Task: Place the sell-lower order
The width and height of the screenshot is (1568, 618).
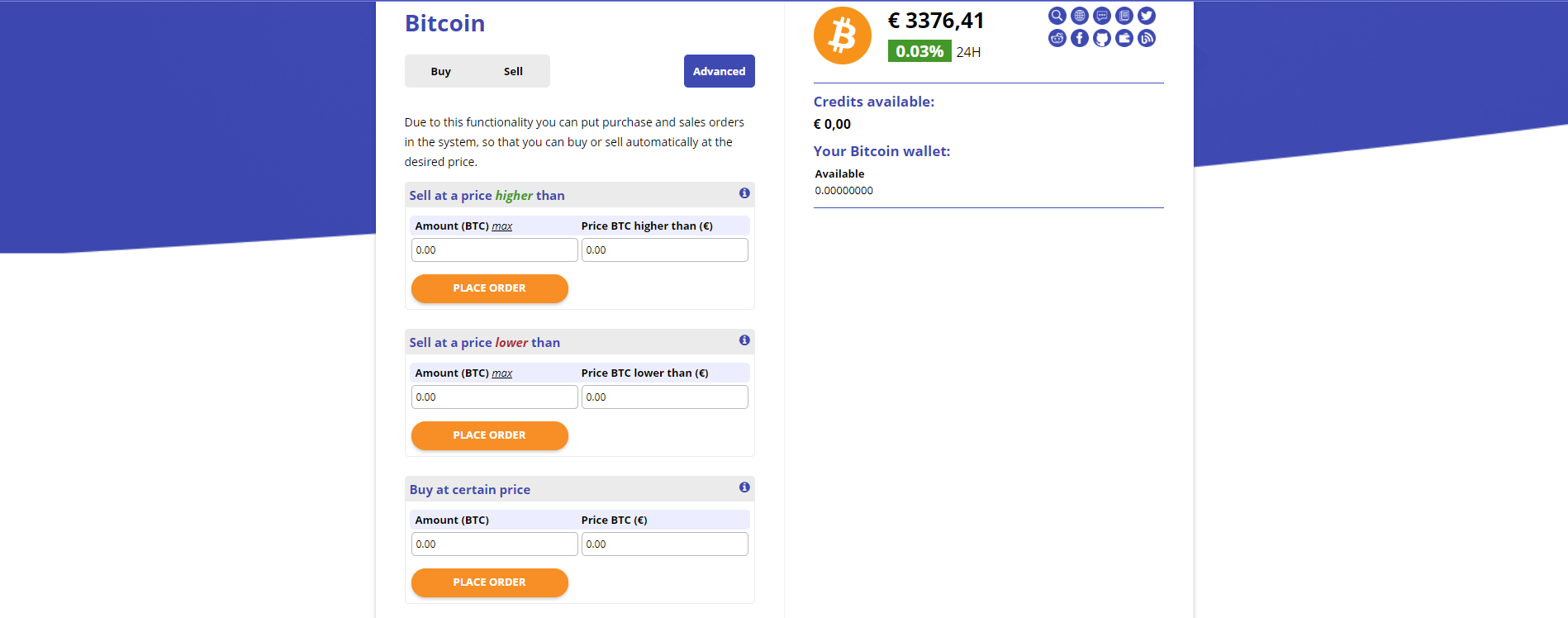Action: pyautogui.click(x=489, y=435)
